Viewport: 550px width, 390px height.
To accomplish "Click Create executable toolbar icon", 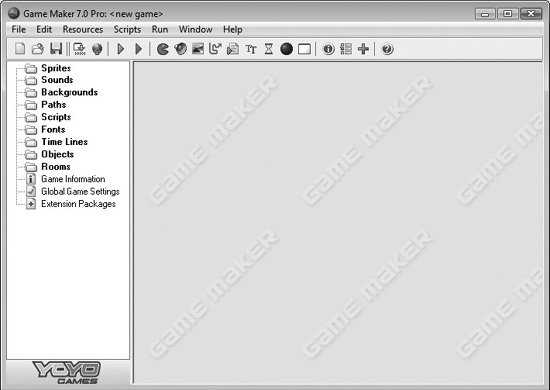I will (80, 49).
